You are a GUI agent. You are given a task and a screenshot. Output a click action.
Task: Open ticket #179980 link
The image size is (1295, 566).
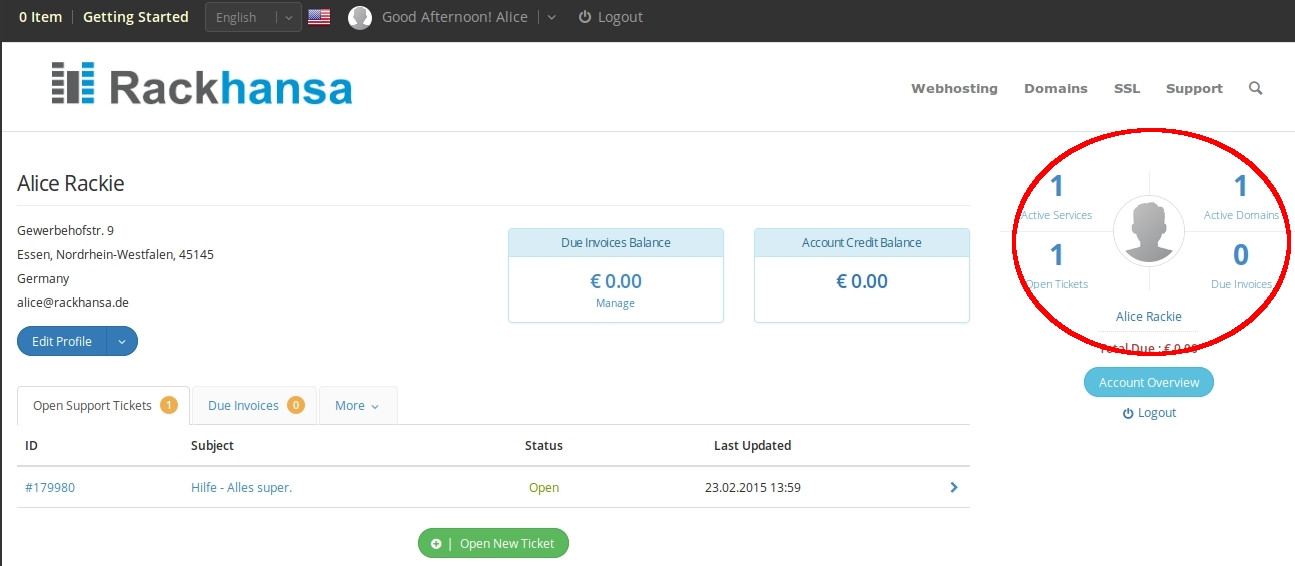point(50,488)
